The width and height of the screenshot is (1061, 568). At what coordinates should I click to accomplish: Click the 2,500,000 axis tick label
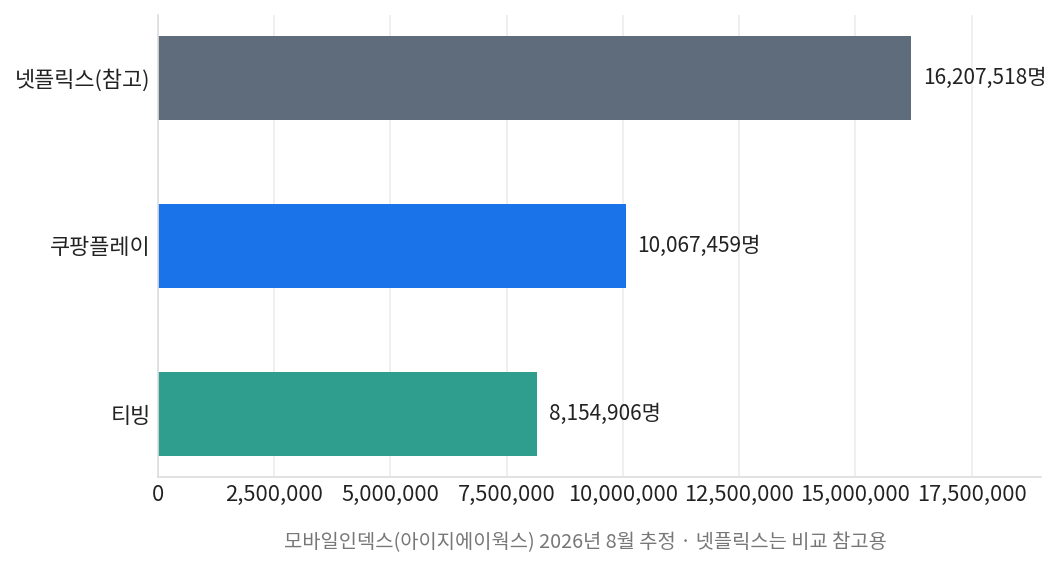click(x=274, y=494)
